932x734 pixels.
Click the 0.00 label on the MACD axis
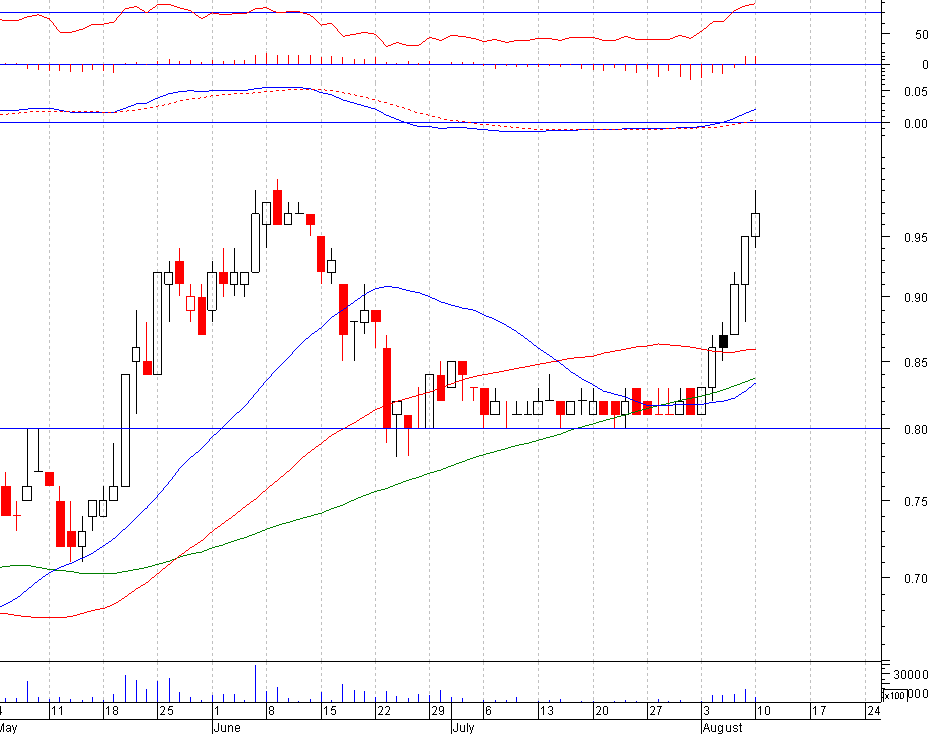915,124
